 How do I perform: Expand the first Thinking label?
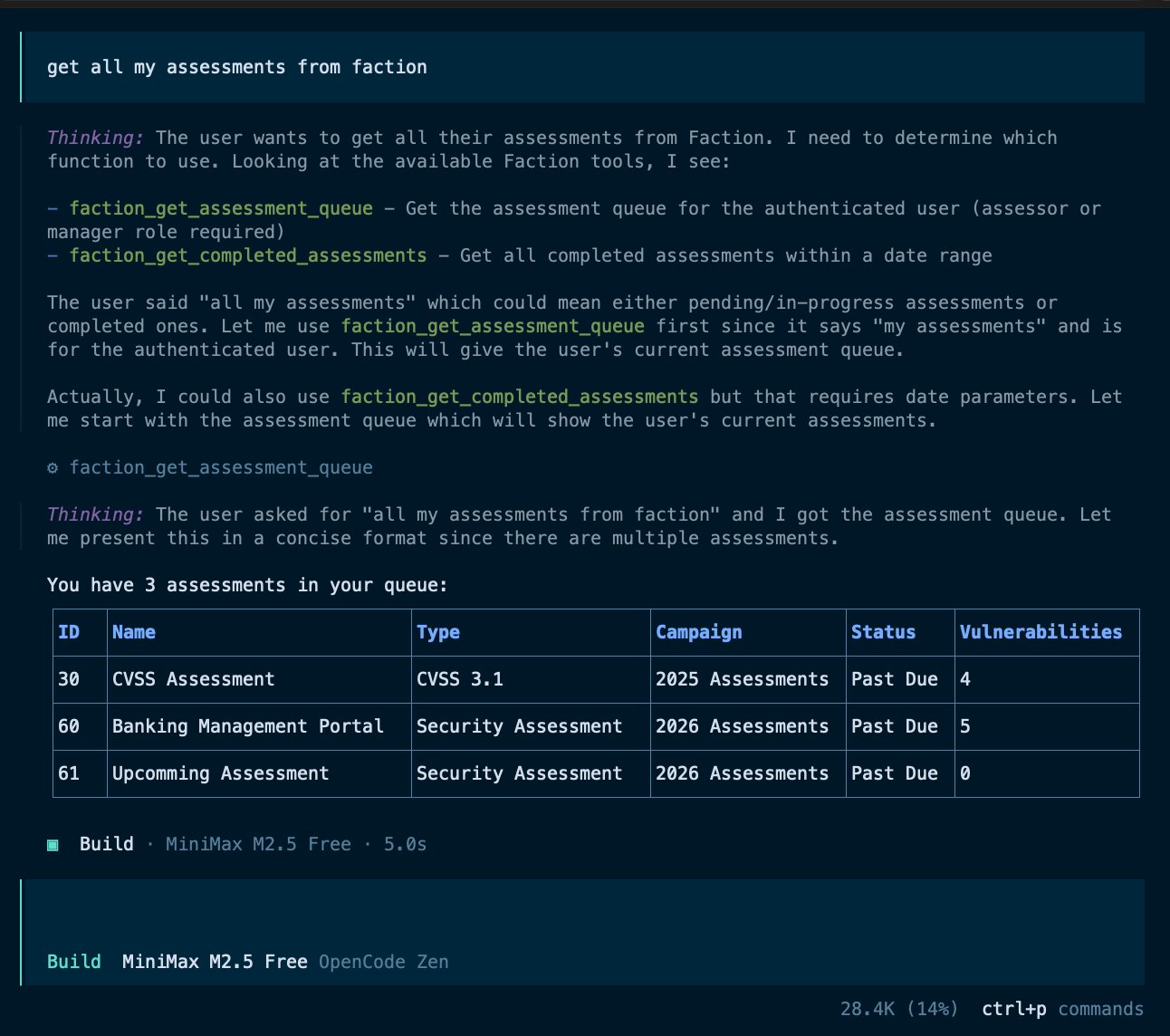pos(95,138)
